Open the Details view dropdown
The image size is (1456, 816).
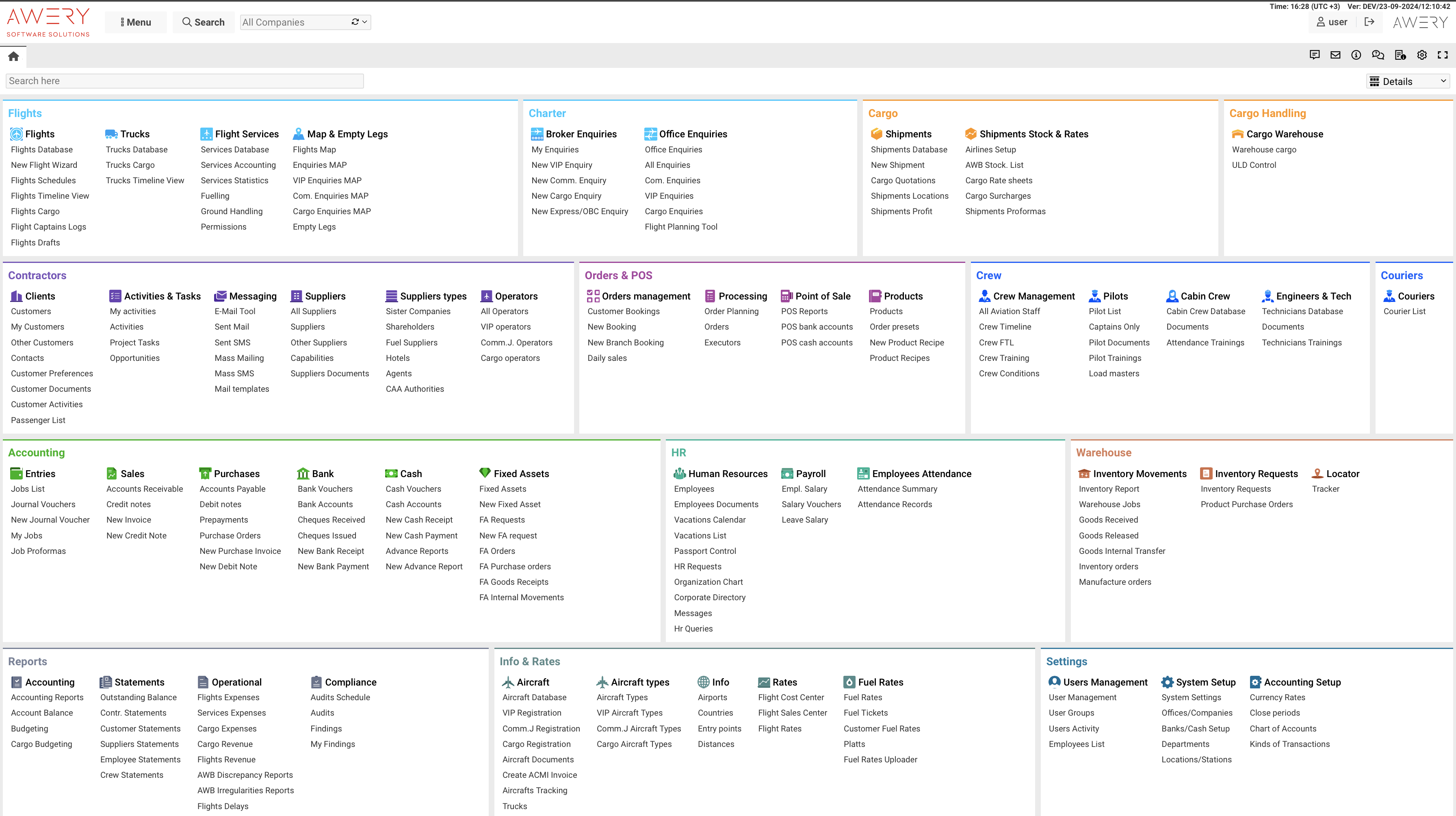tap(1407, 81)
